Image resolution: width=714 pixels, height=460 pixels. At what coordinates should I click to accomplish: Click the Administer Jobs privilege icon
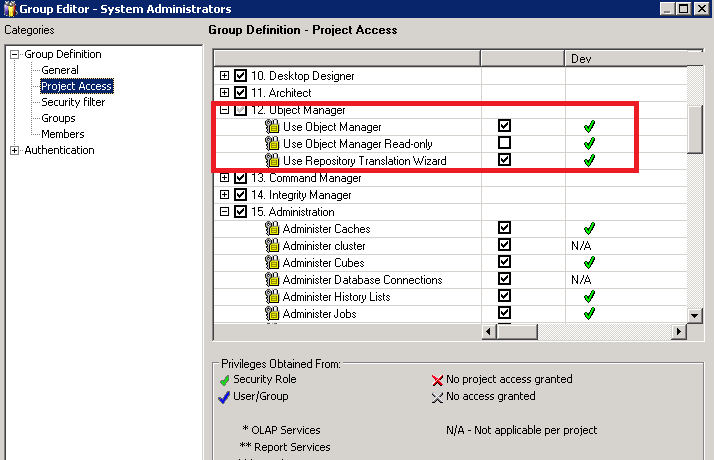(x=272, y=314)
